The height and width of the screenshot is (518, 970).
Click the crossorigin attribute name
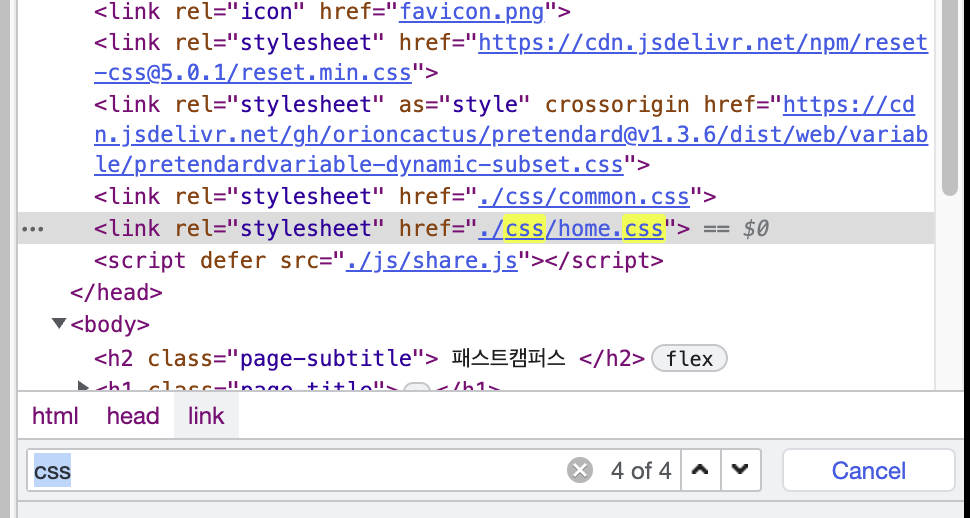click(617, 105)
